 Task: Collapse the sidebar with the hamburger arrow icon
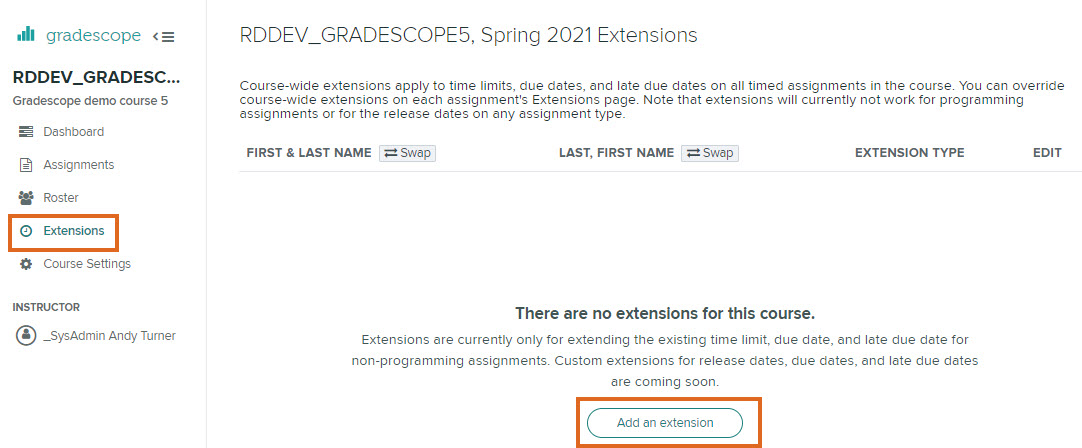[x=164, y=37]
